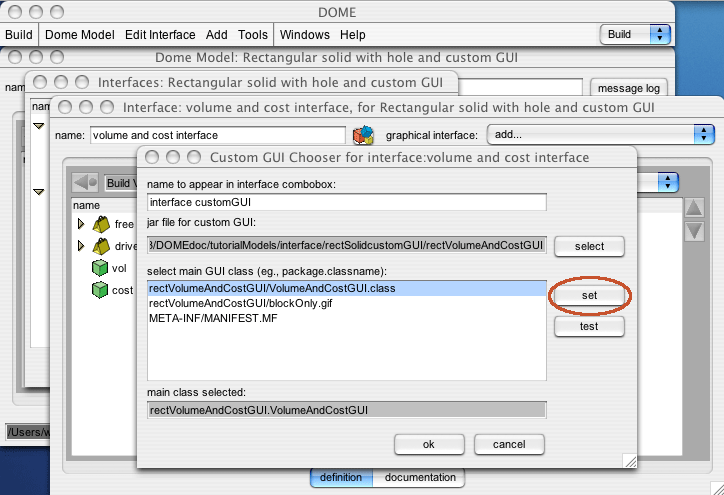The image size is (724, 495).
Task: Open the Dome Model menu
Action: point(79,35)
